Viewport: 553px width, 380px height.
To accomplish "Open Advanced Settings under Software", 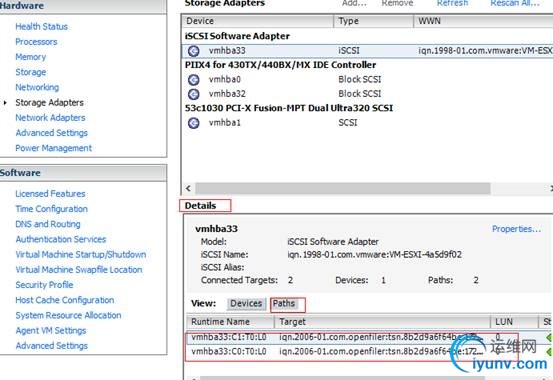I will pos(51,345).
